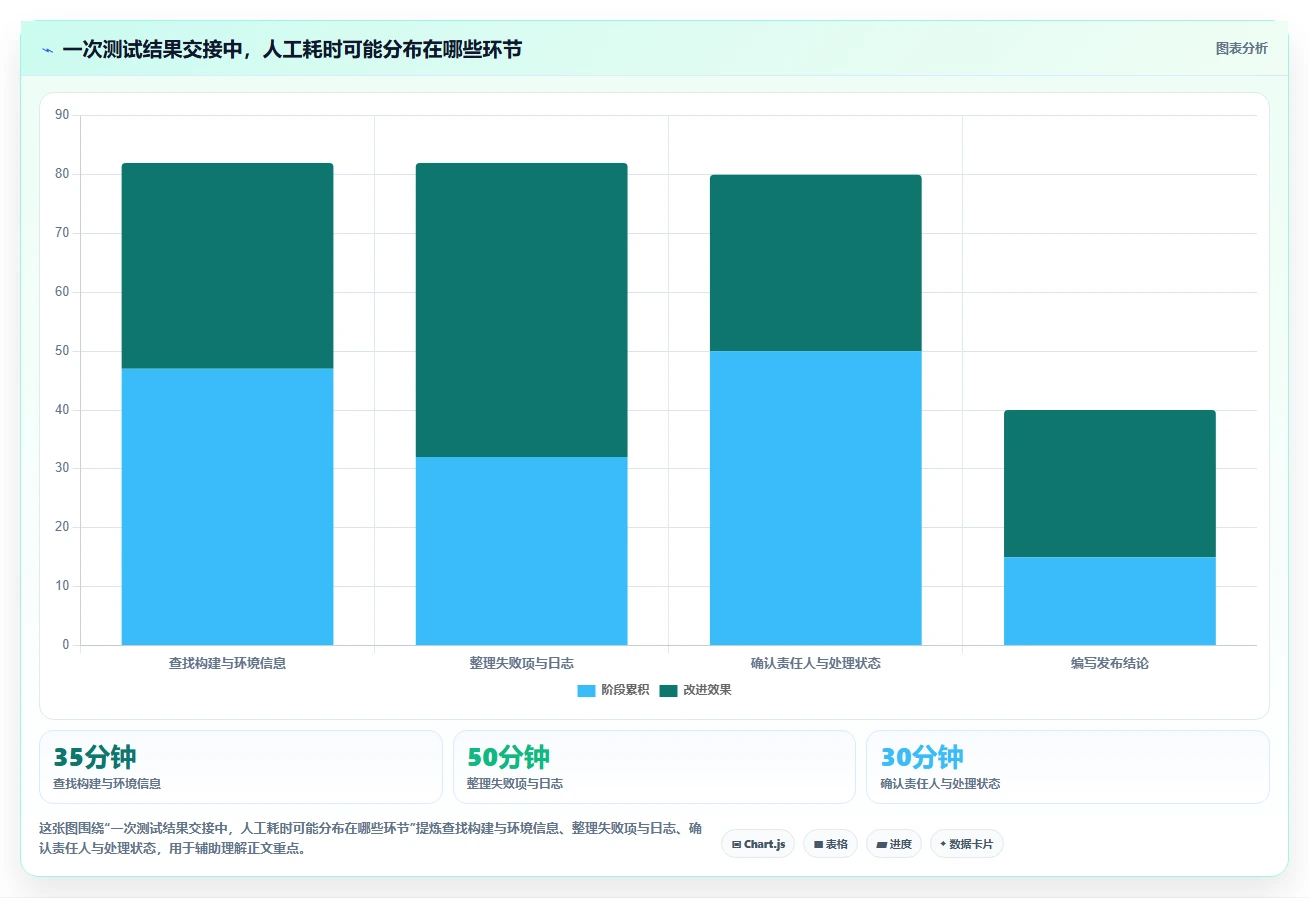
Task: Open the 30分钟 data card
Action: coord(1068,767)
